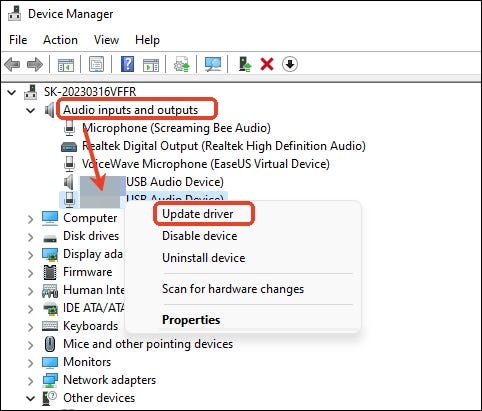Select Mice and other pointing devices

click(148, 344)
